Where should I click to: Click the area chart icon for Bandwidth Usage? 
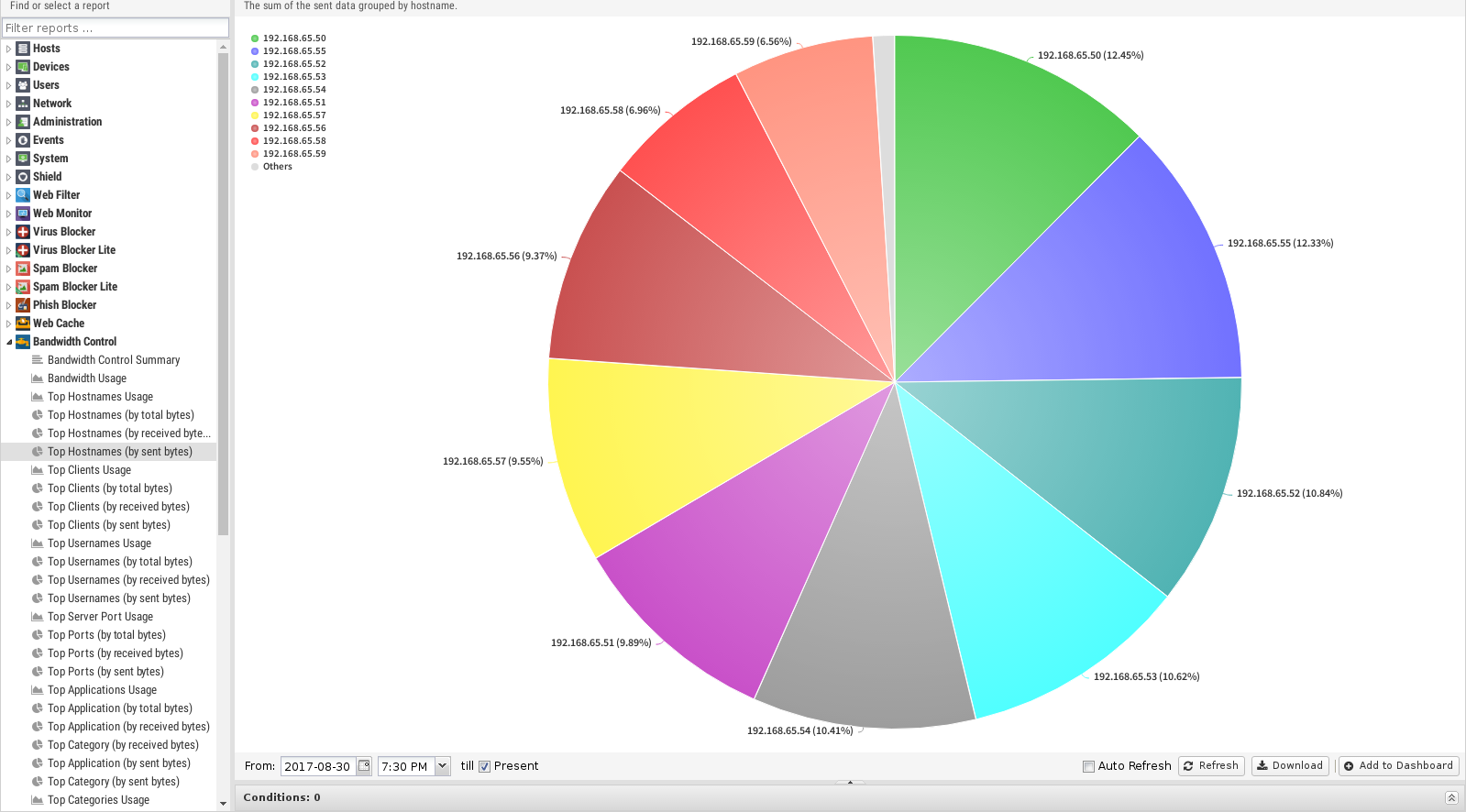[38, 379]
